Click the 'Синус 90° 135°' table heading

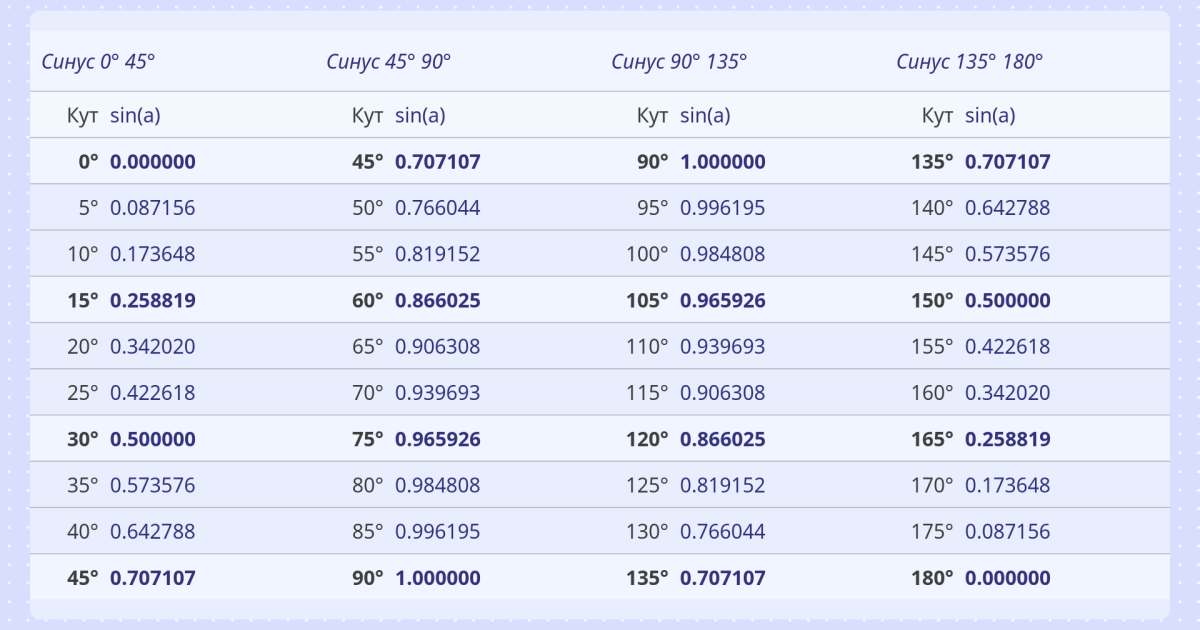tap(679, 61)
